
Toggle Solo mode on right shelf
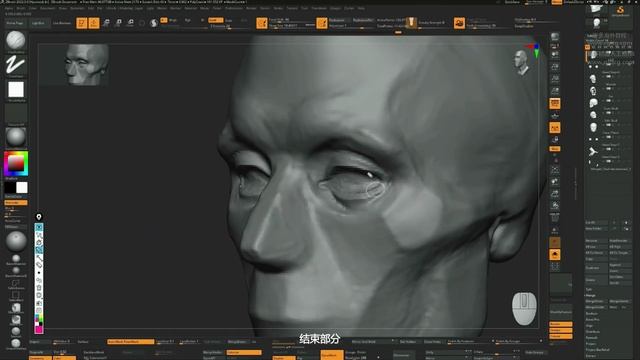[555, 255]
